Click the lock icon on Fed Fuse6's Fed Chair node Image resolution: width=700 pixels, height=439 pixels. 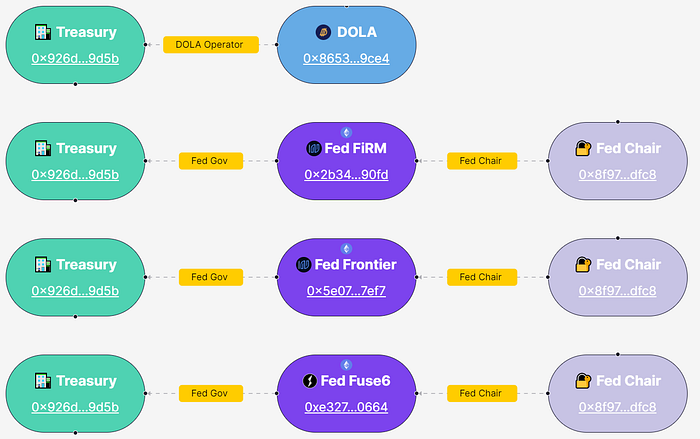583,381
